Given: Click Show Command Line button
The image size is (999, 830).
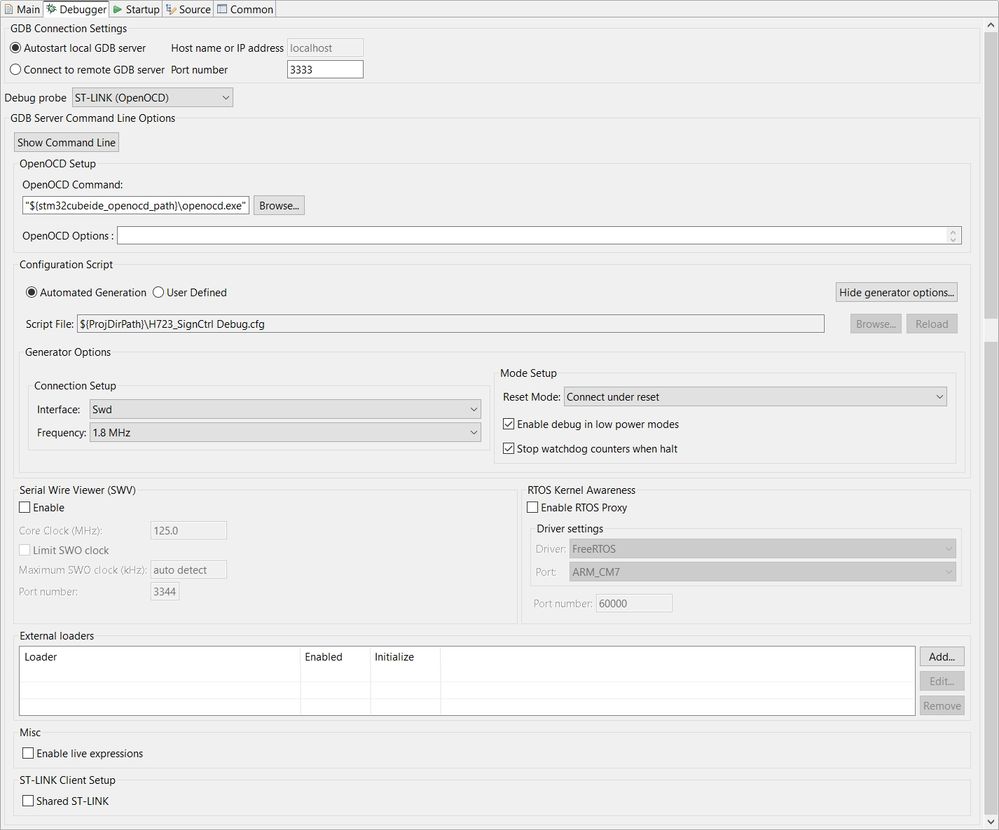Looking at the screenshot, I should [x=66, y=142].
